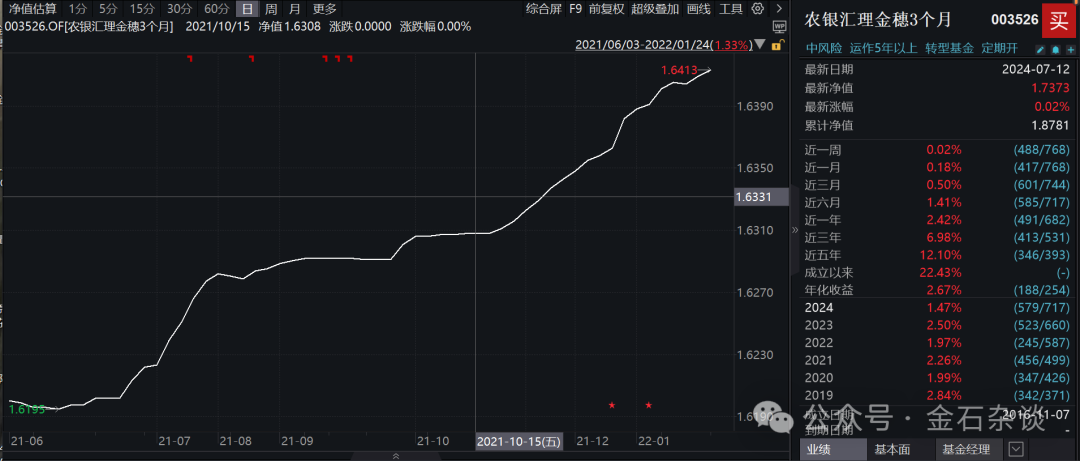Click 综合屏 in the toolbar
1080x461 pixels.
[543, 9]
